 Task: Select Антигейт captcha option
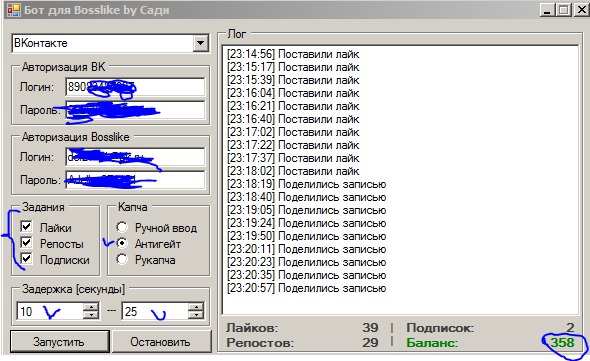pos(122,243)
